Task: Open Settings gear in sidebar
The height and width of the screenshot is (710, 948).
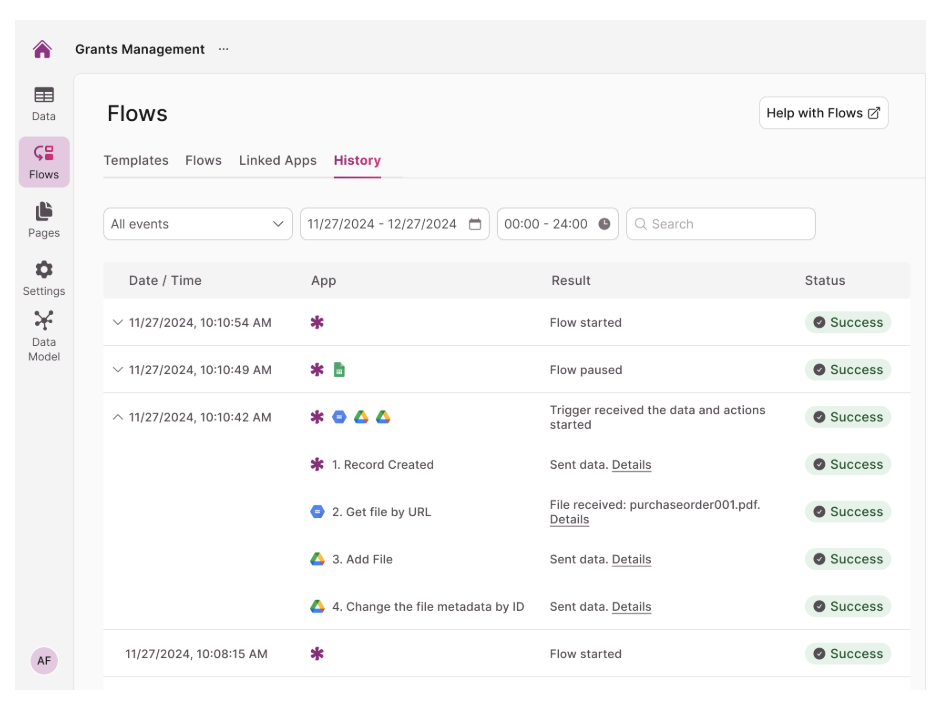Action: coord(44,278)
